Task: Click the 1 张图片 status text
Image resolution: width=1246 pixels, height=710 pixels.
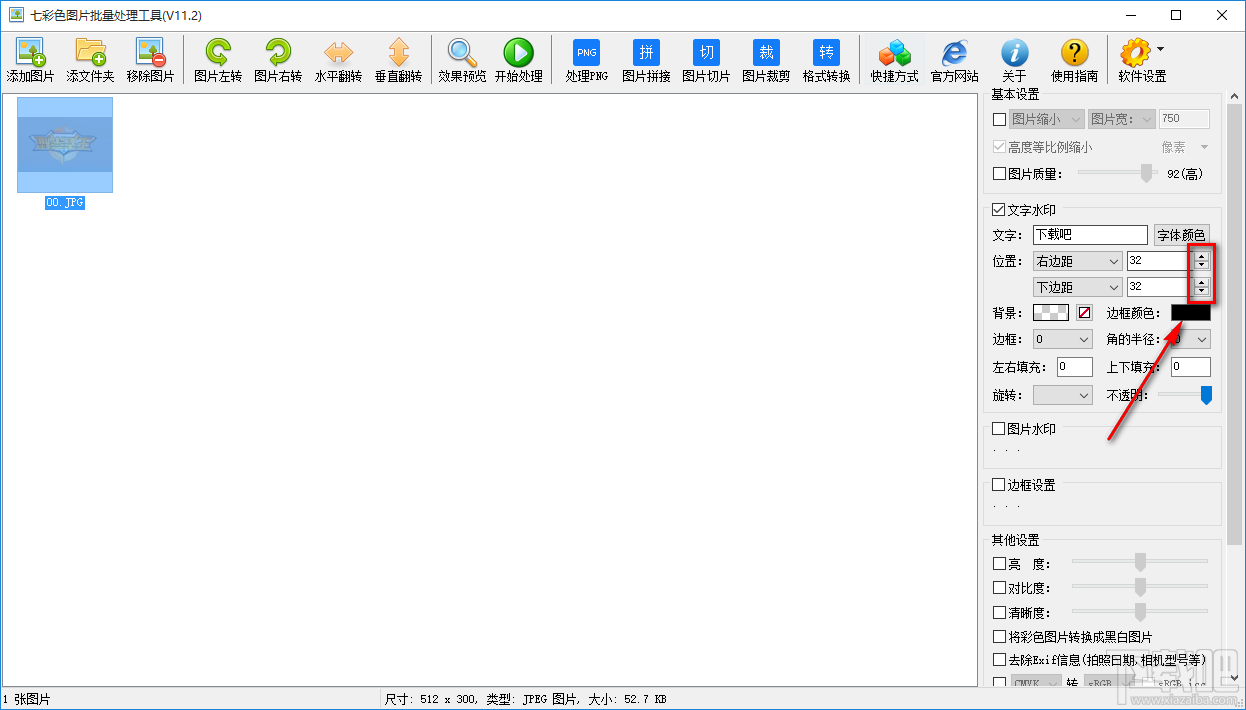Action: click(x=27, y=699)
